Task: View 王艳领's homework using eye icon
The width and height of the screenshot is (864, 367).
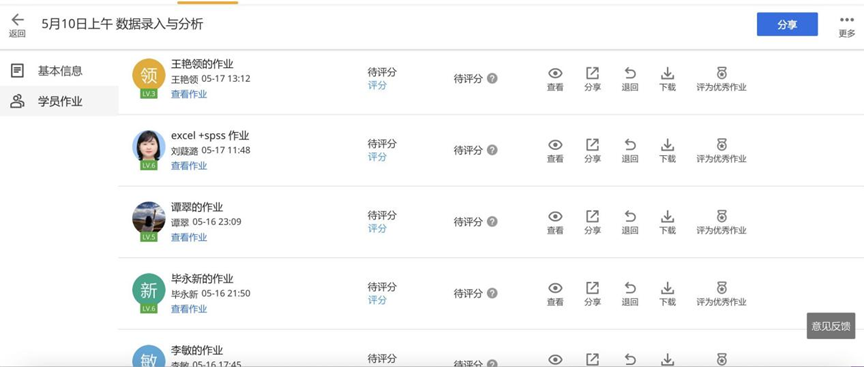Action: click(555, 79)
